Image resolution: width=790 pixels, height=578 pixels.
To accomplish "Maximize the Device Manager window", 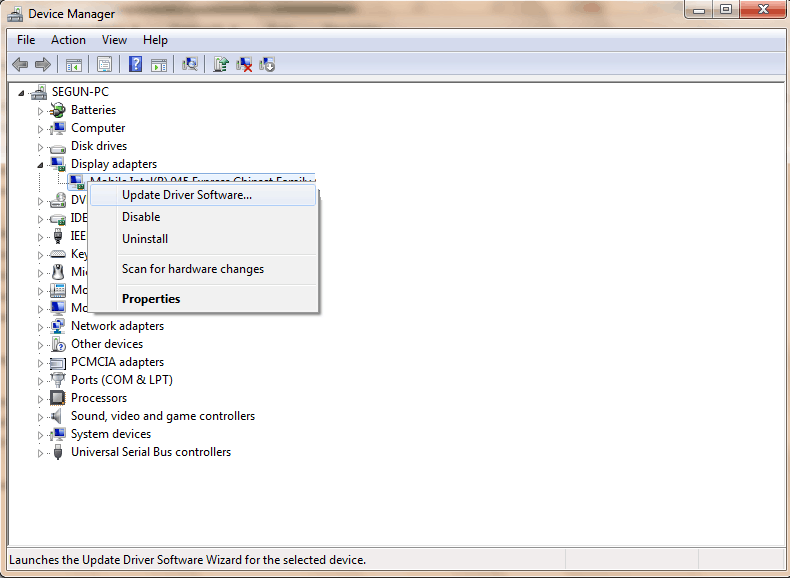I will tap(726, 10).
